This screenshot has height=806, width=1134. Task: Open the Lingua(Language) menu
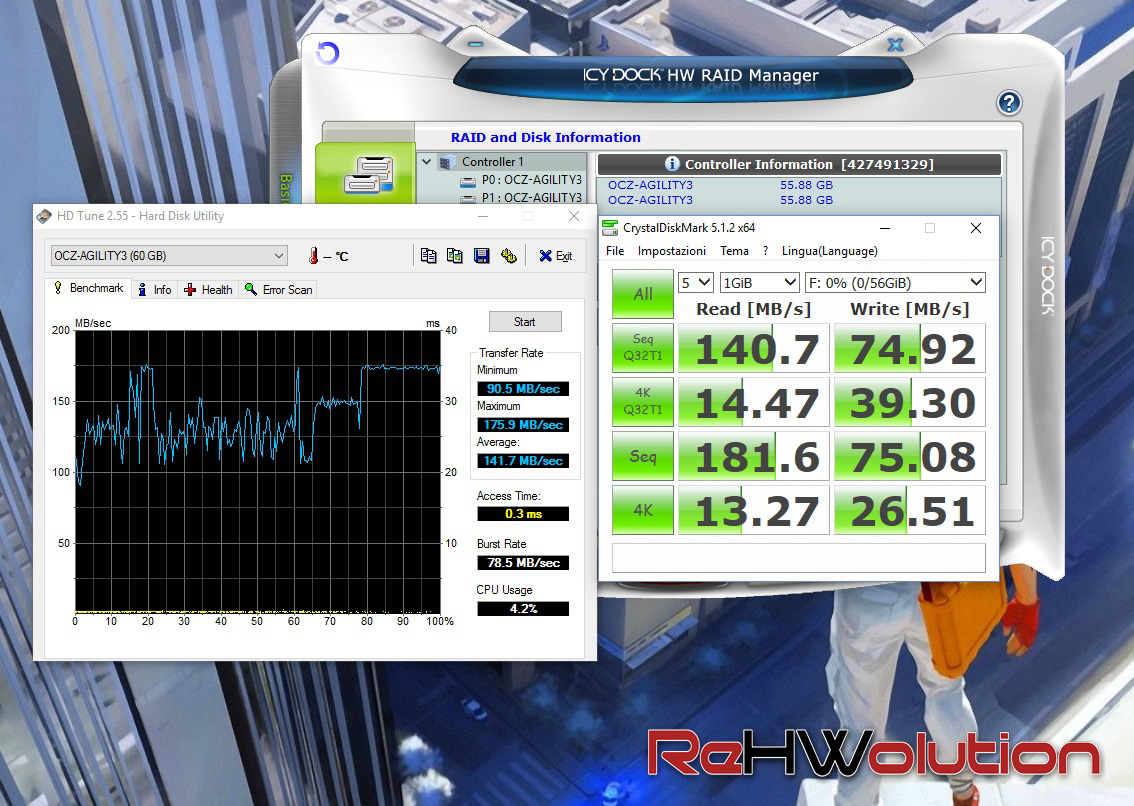[x=830, y=251]
